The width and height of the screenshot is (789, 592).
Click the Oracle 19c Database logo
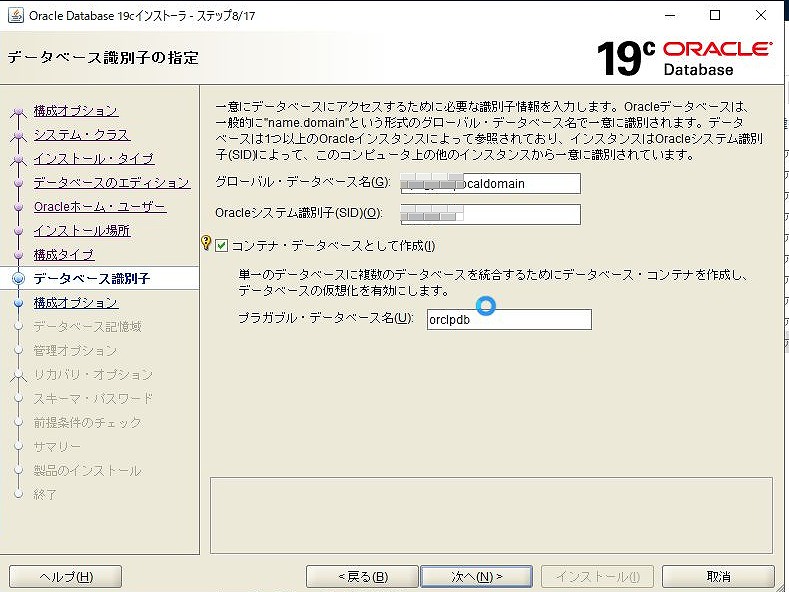click(x=684, y=58)
